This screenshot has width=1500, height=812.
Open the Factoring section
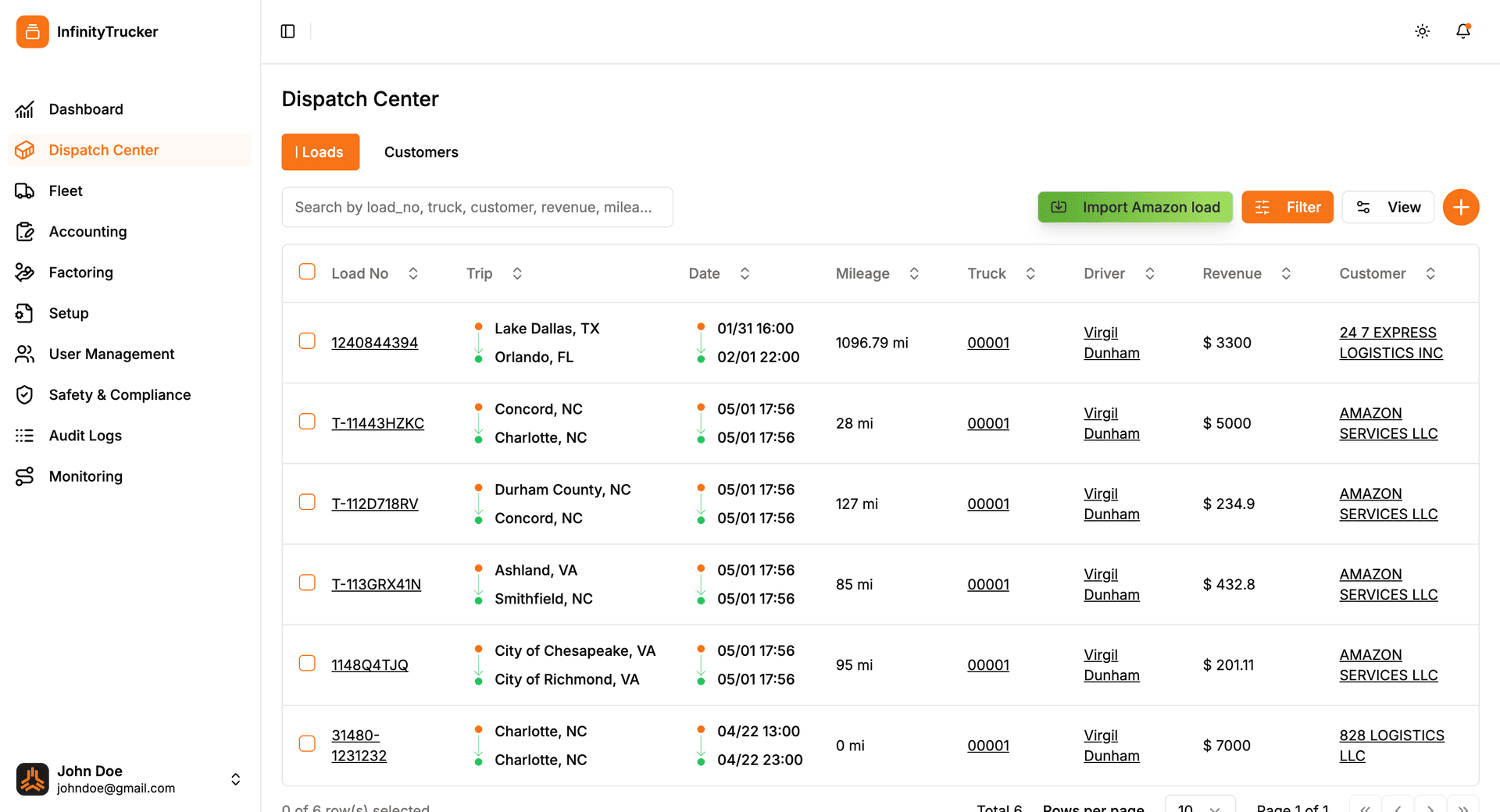point(80,272)
